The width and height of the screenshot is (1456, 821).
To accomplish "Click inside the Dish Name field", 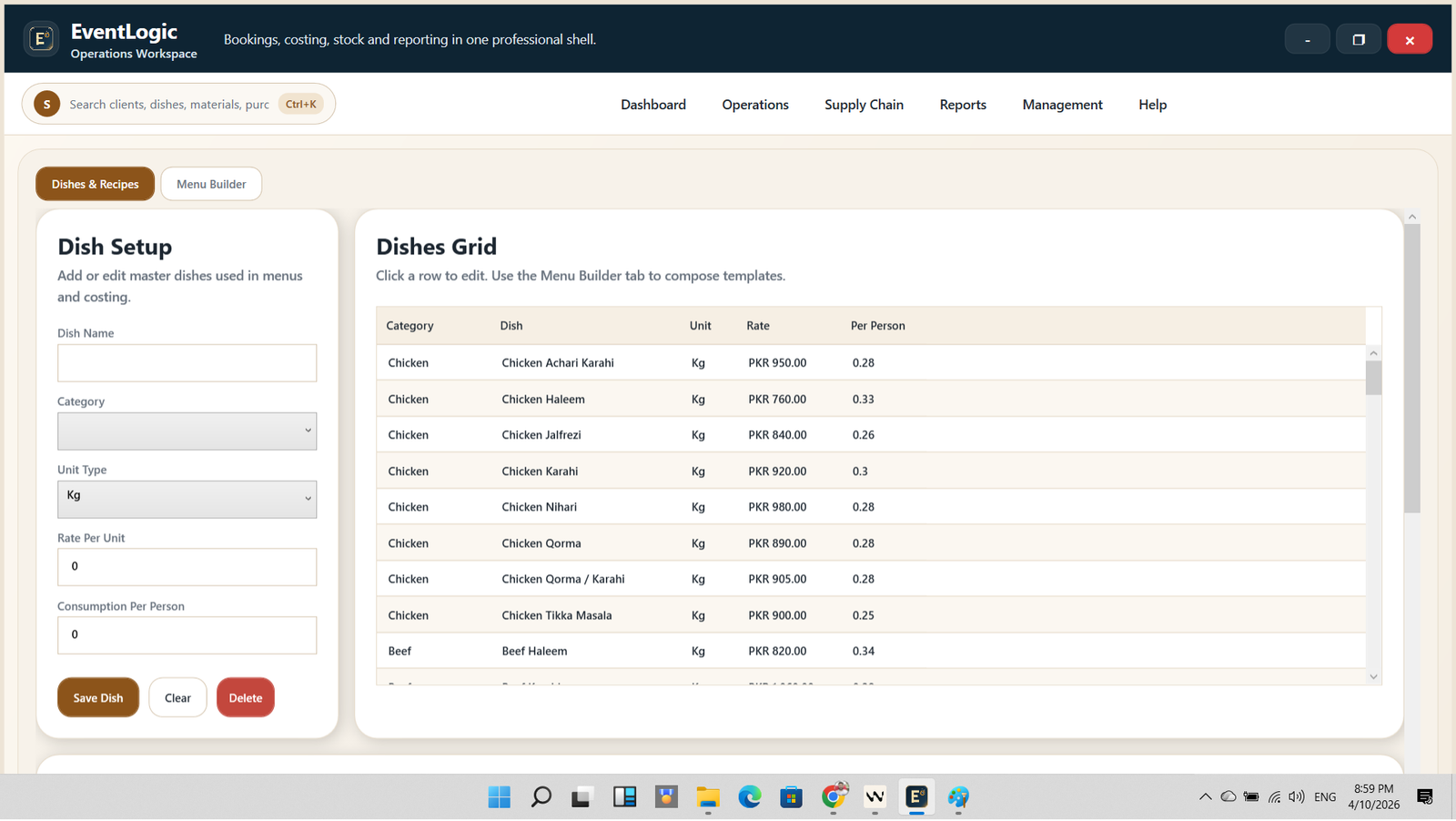I will pos(187,362).
